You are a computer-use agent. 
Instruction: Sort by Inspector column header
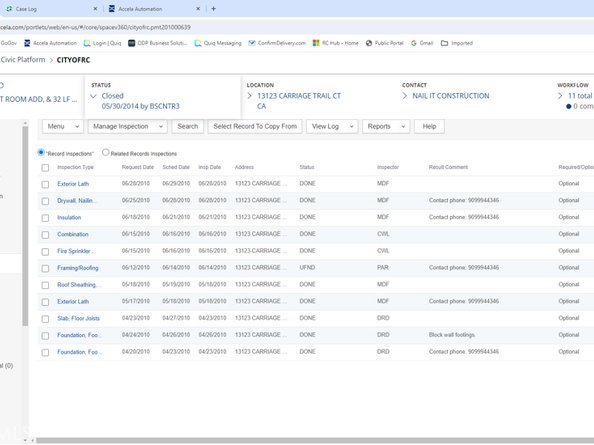tap(388, 167)
